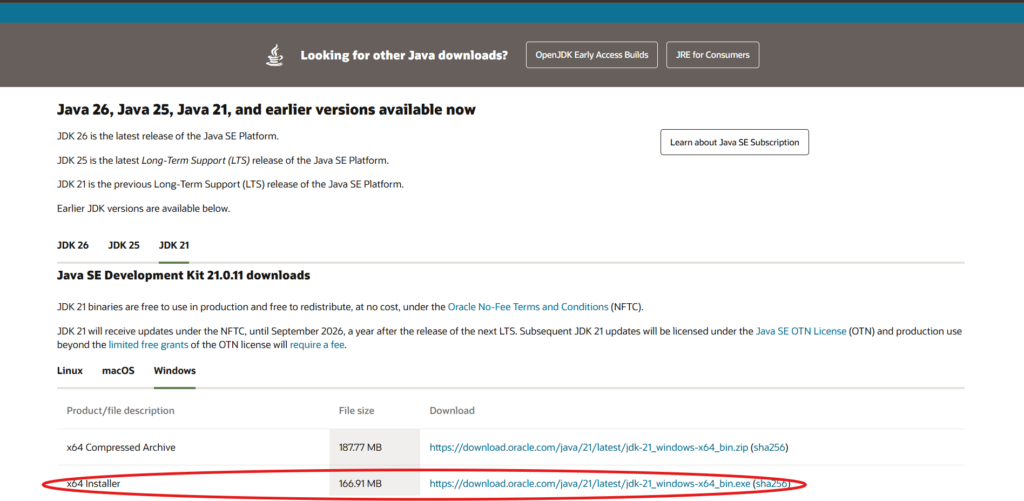Switch to the JDK 26 tab

[72, 246]
